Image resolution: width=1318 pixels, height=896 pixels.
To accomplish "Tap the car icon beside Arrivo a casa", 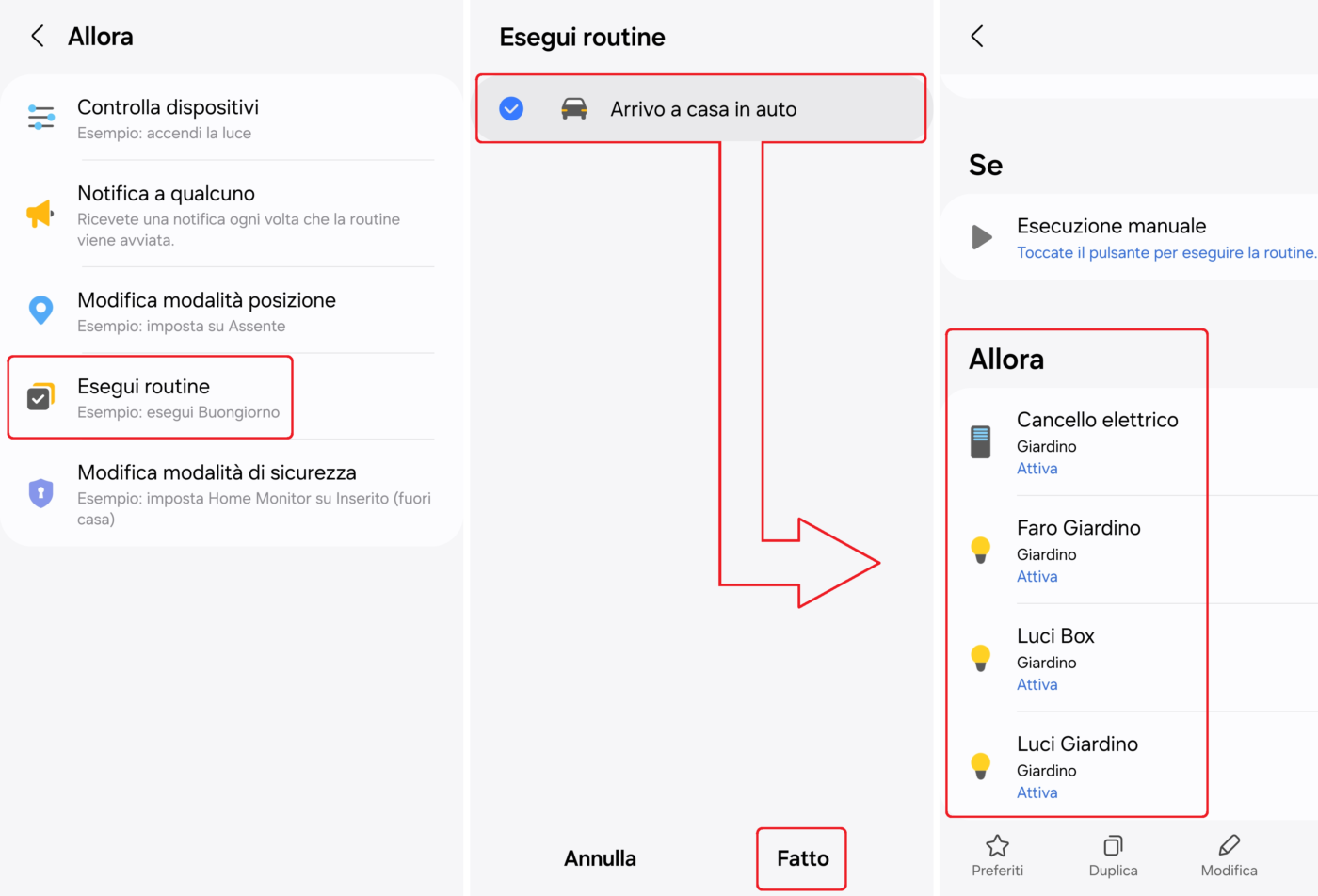I will tap(573, 109).
